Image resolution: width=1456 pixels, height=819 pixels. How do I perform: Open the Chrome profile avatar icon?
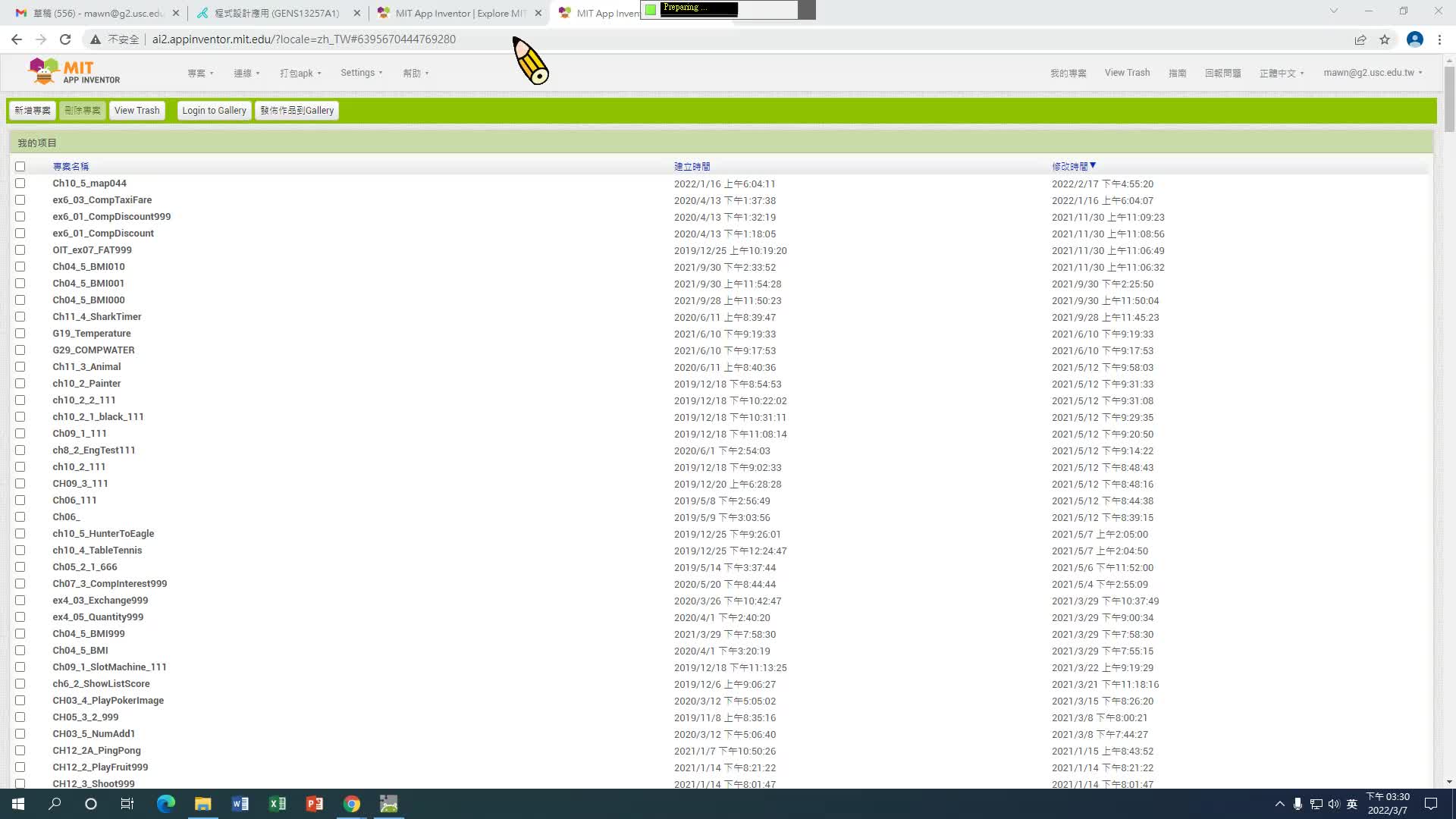point(1414,39)
